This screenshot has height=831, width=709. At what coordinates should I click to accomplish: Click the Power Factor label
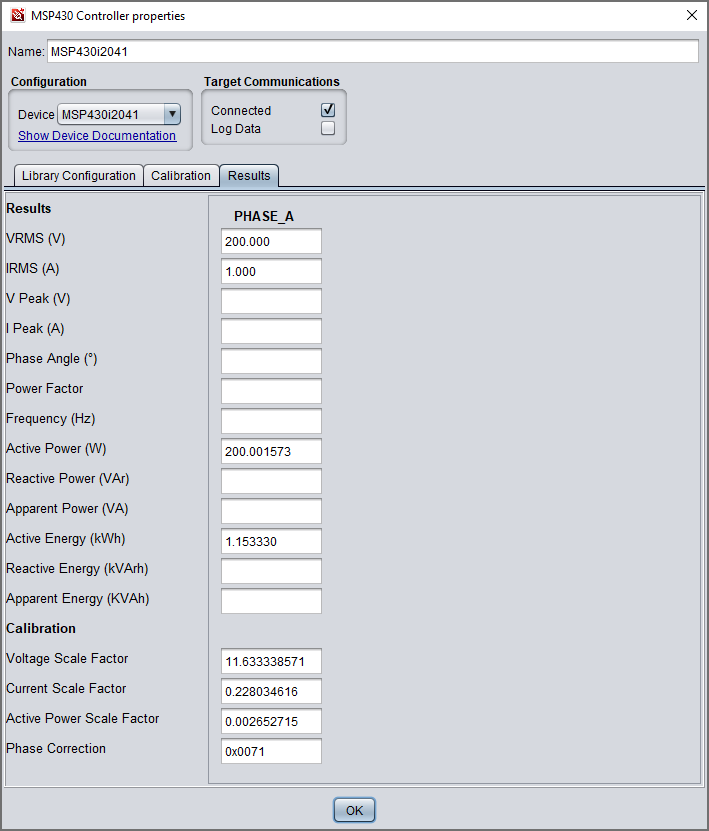click(45, 388)
